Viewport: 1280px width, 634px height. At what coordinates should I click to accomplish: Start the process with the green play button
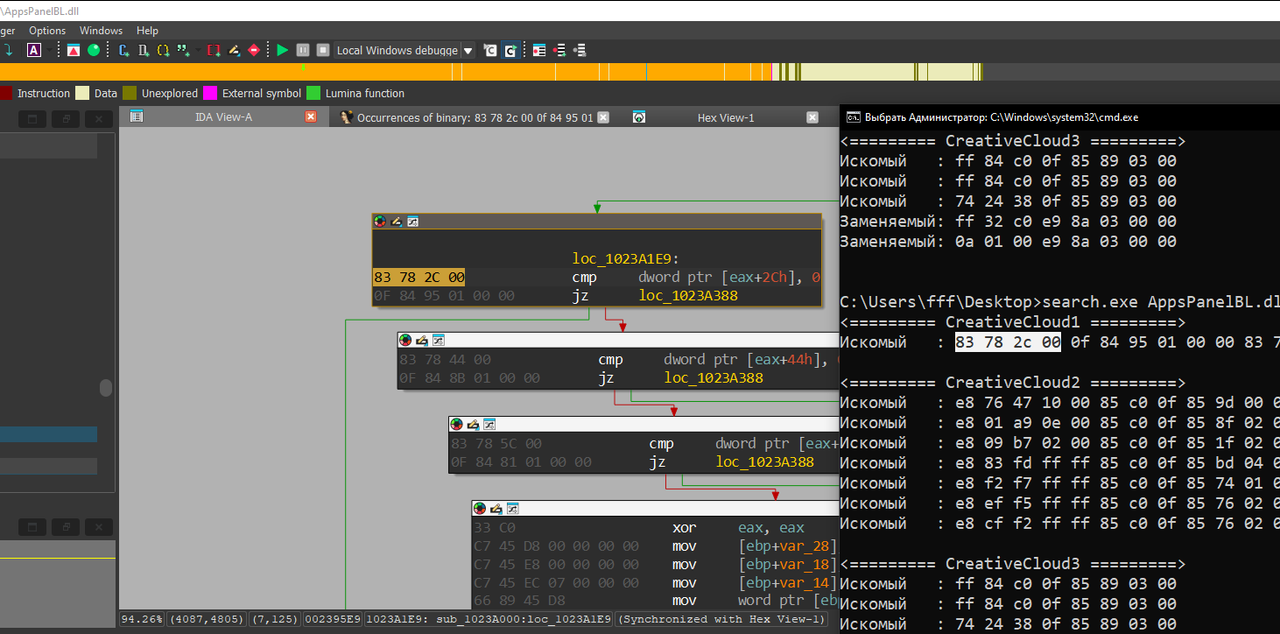click(x=282, y=50)
